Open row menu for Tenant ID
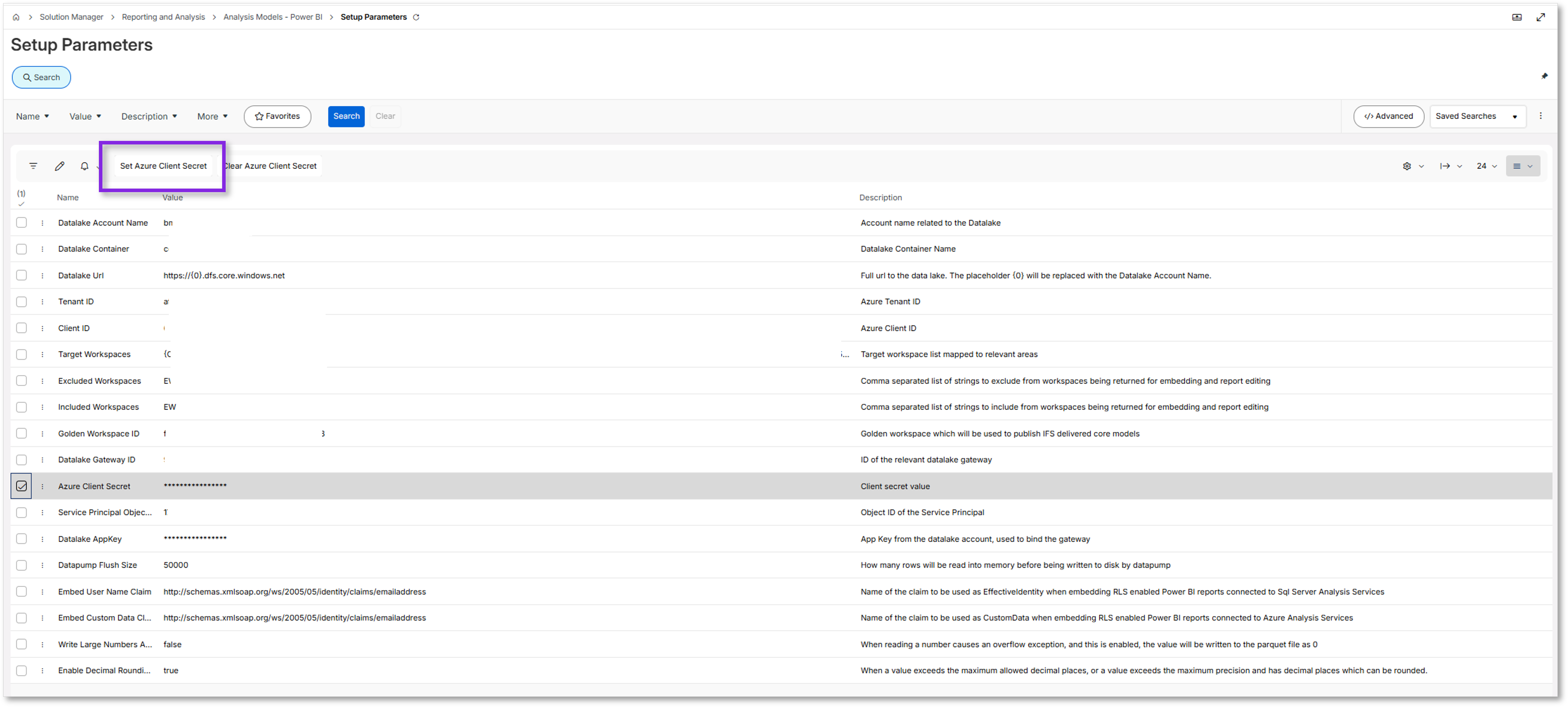 (43, 302)
